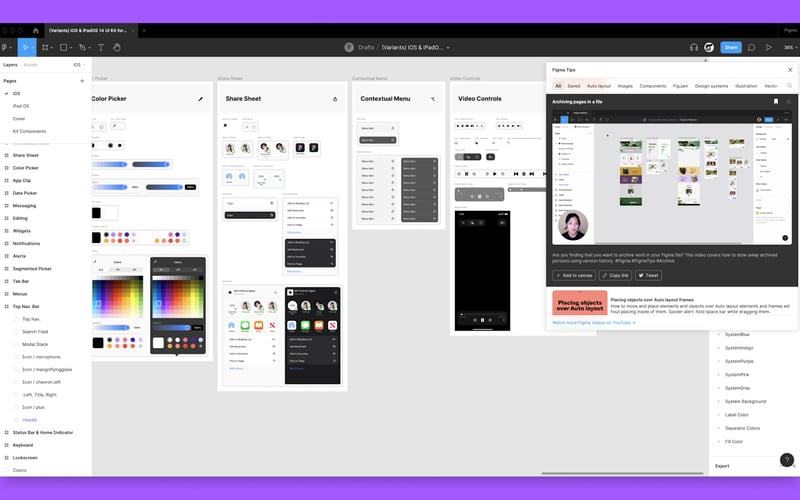Open Watch more Figma videos on YouTube link

[593, 323]
